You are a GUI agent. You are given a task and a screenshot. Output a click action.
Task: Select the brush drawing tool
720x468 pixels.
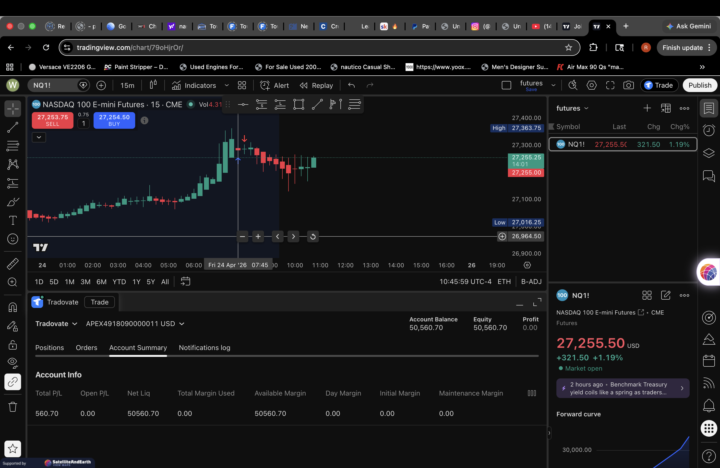13,202
